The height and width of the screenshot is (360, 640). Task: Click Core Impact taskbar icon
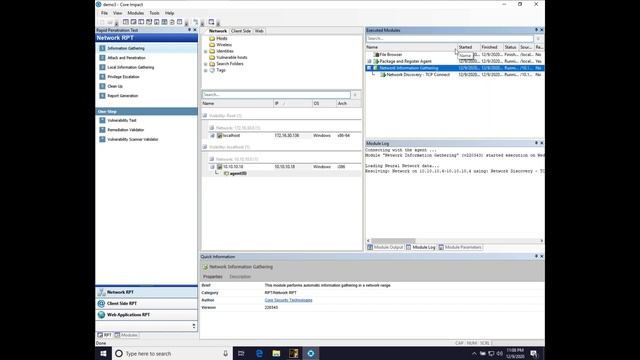coord(311,353)
